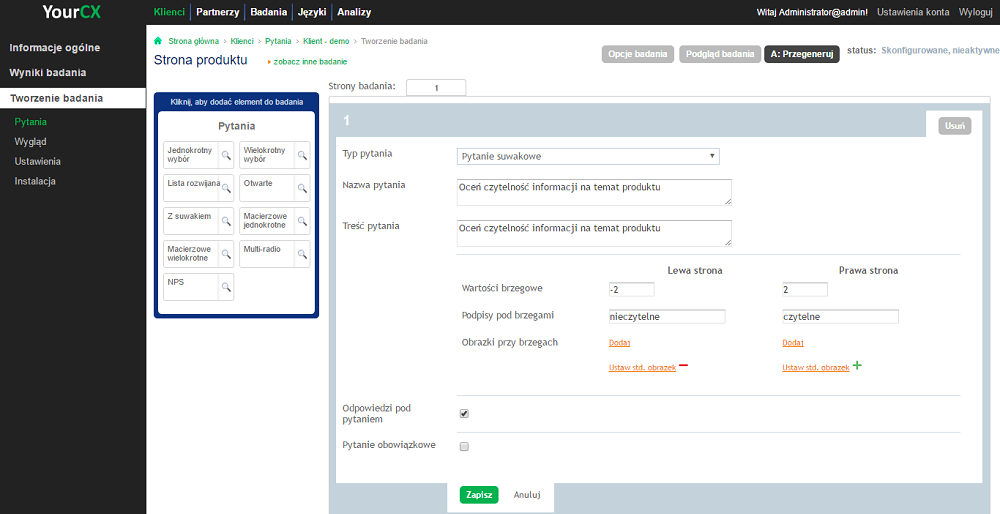This screenshot has width=1000, height=514.
Task: Open the Analizy top menu
Action: [354, 12]
